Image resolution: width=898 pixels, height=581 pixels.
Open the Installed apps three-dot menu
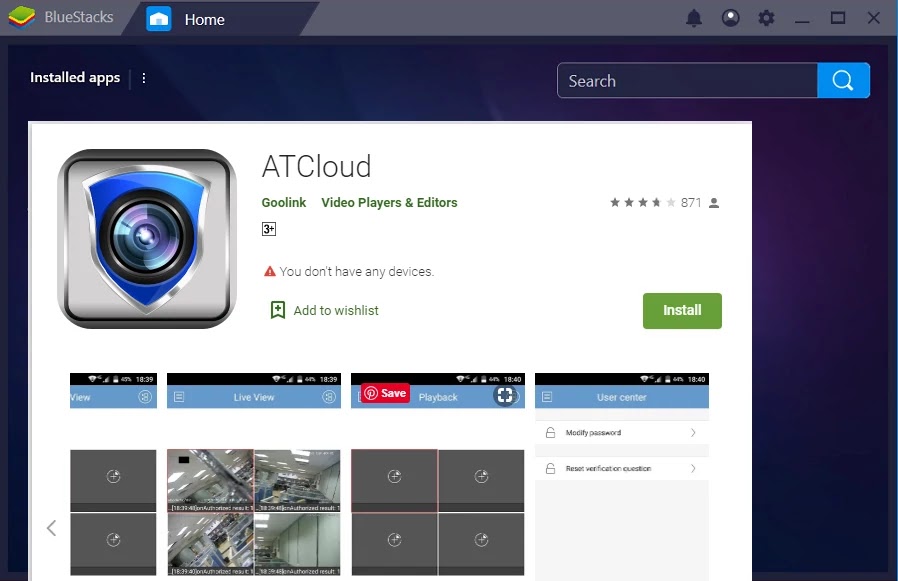[144, 78]
